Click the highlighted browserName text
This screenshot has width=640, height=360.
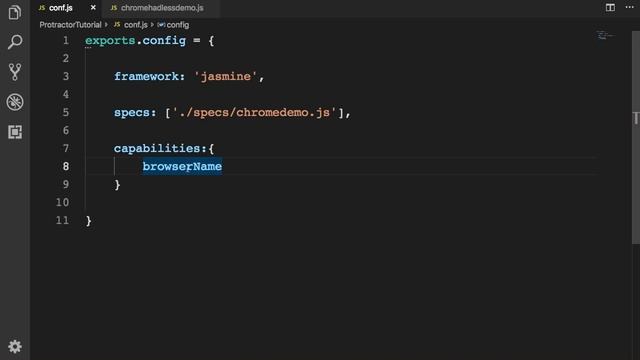coord(182,166)
